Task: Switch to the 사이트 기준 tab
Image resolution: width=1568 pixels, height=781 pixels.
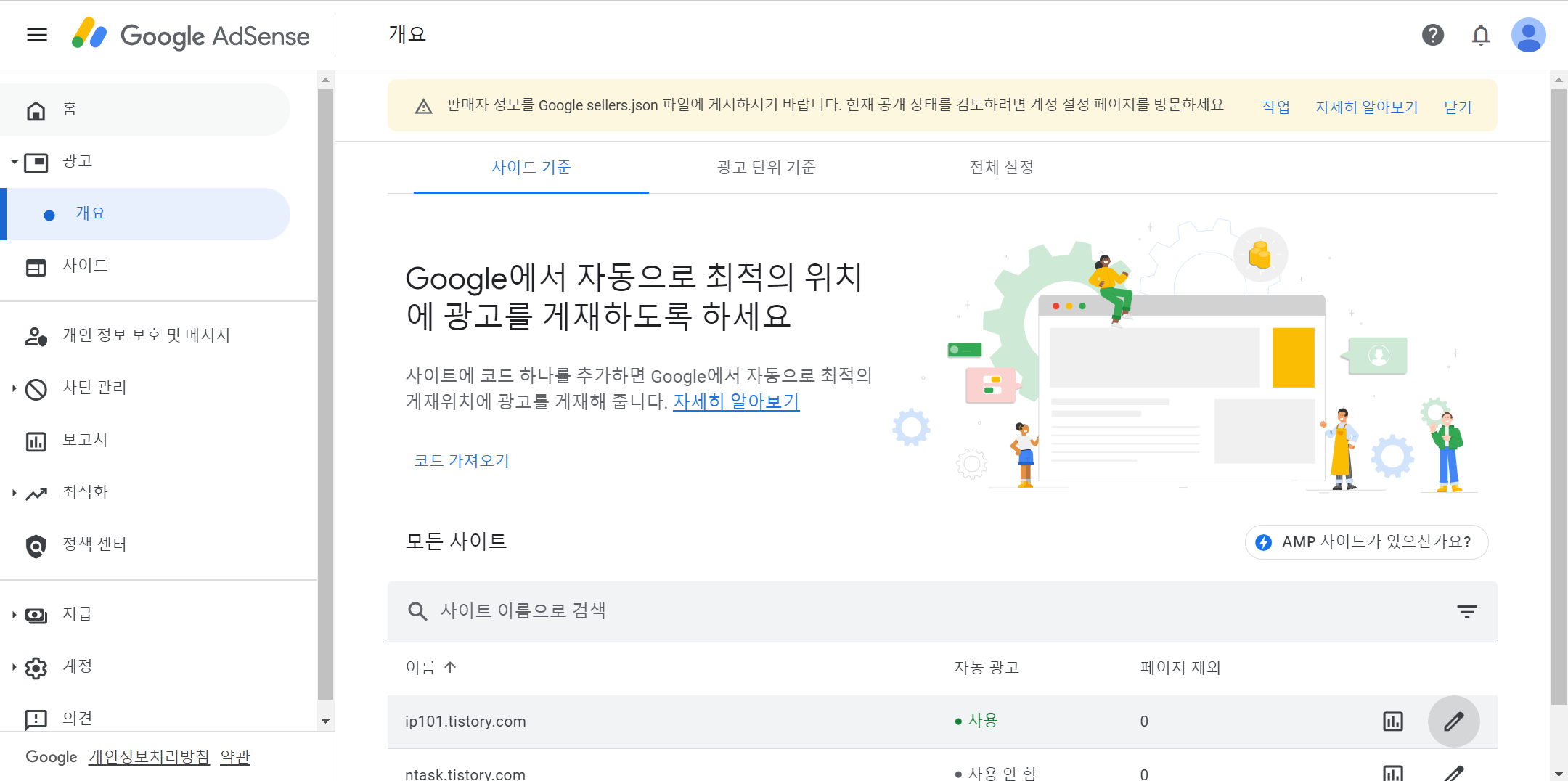Action: pos(531,168)
